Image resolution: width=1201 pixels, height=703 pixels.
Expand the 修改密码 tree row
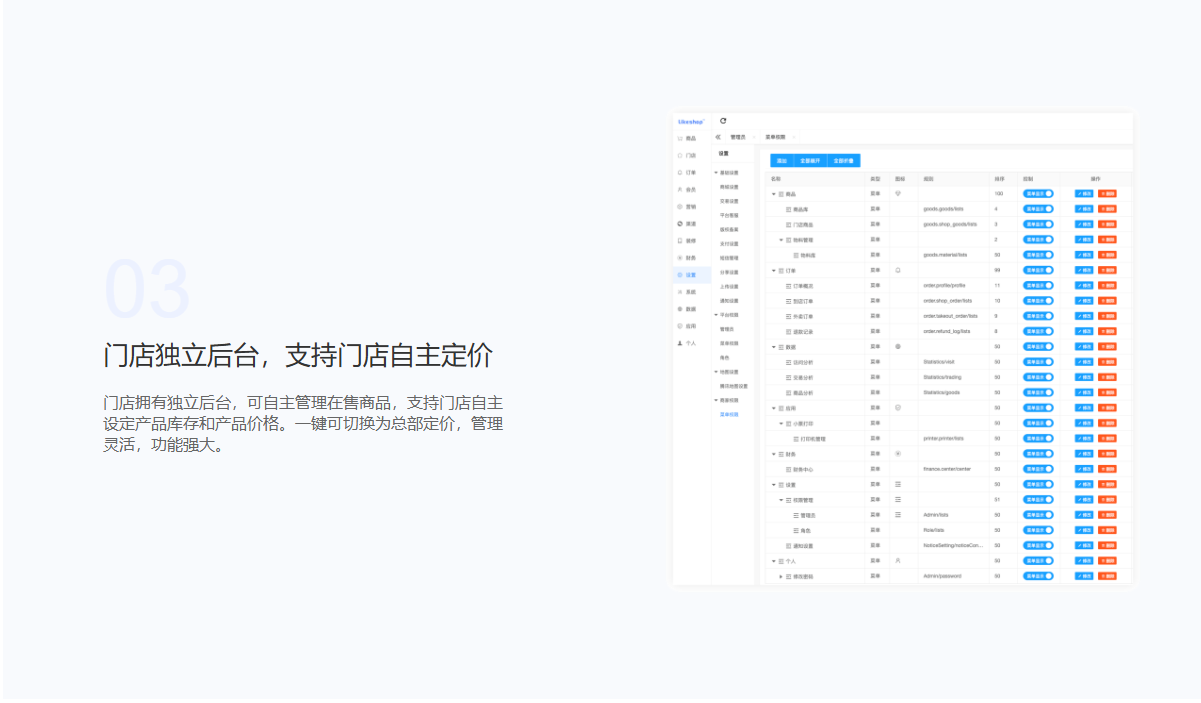click(x=781, y=576)
